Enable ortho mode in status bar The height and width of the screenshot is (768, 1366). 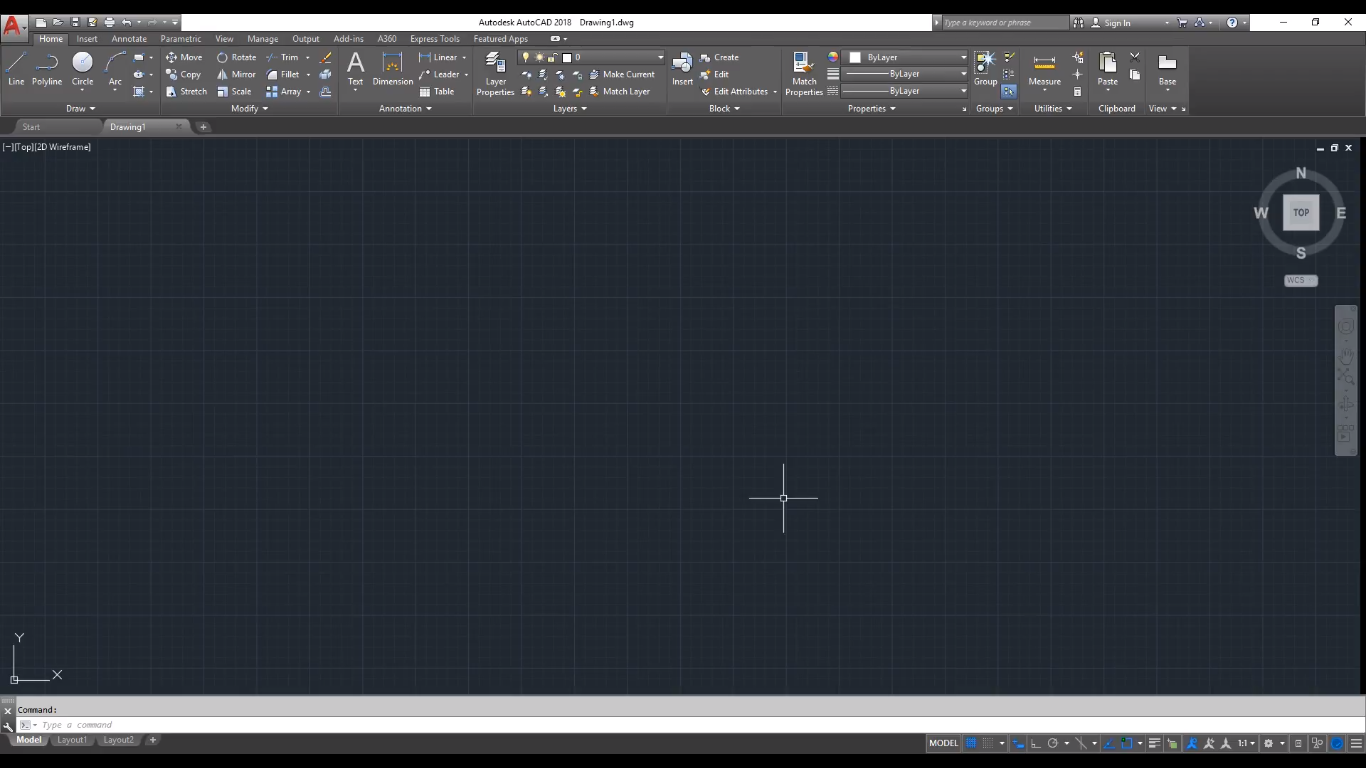(1033, 743)
